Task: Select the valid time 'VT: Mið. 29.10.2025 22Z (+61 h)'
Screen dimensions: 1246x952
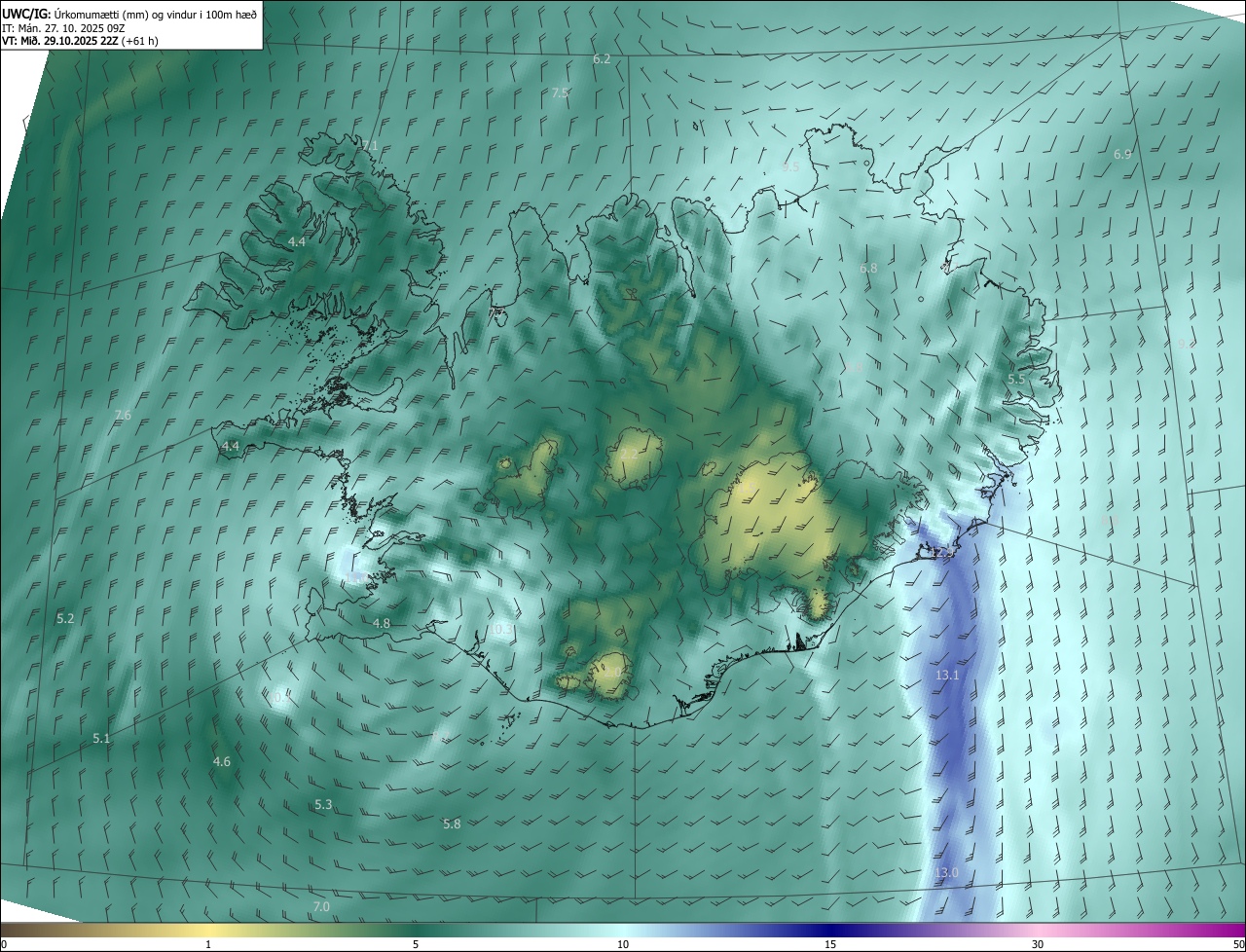Action: tap(80, 41)
